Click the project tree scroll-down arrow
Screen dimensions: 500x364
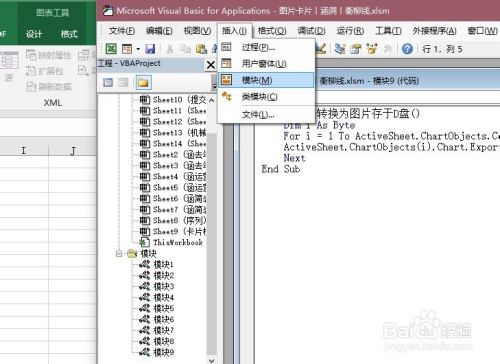click(x=212, y=360)
